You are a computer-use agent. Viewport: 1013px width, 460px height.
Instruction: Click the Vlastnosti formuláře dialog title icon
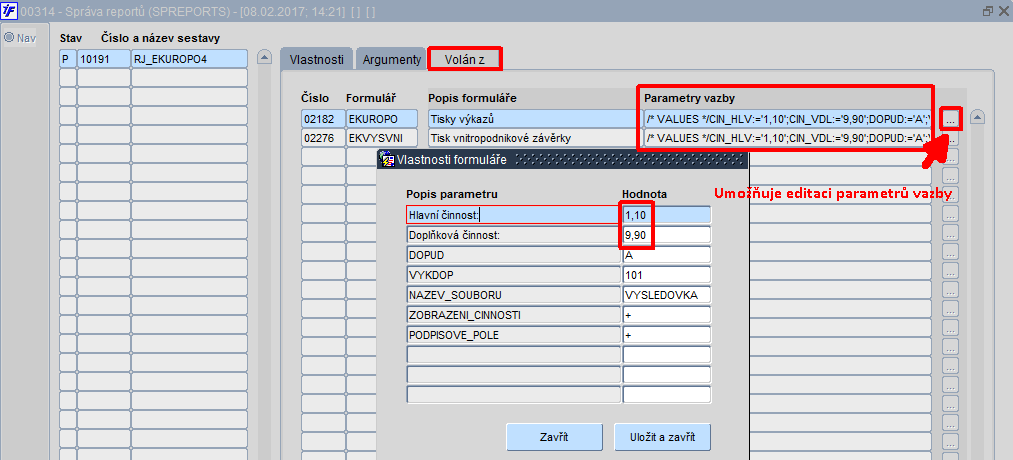(388, 160)
